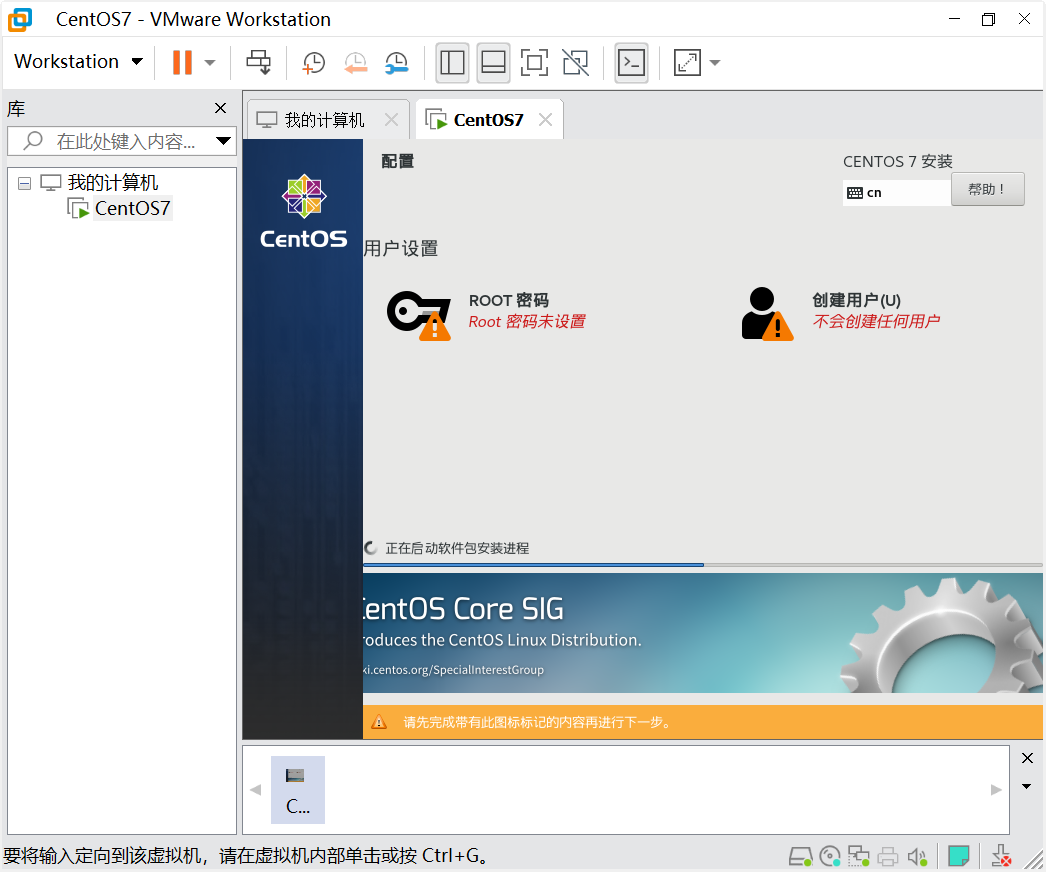
Task: Select the CentOS7 thumbnail in bottom bar
Action: pos(298,789)
